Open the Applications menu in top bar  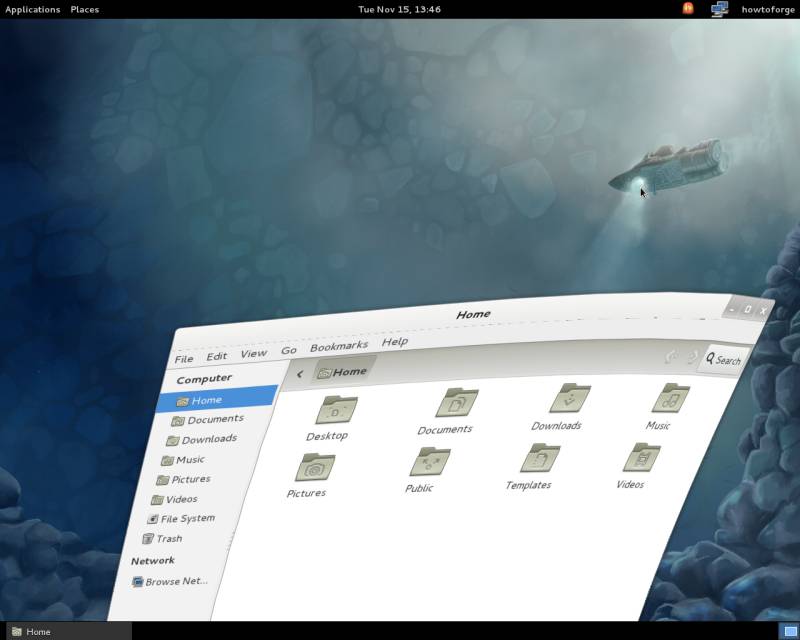pos(31,9)
